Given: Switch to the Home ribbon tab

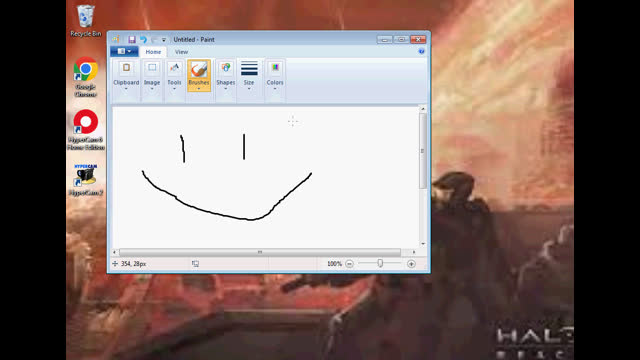Looking at the screenshot, I should pyautogui.click(x=153, y=52).
